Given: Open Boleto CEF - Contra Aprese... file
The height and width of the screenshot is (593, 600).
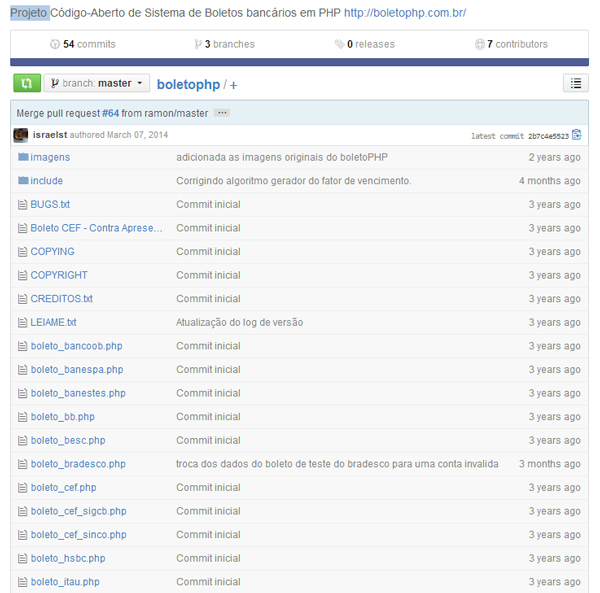Looking at the screenshot, I should [96, 228].
